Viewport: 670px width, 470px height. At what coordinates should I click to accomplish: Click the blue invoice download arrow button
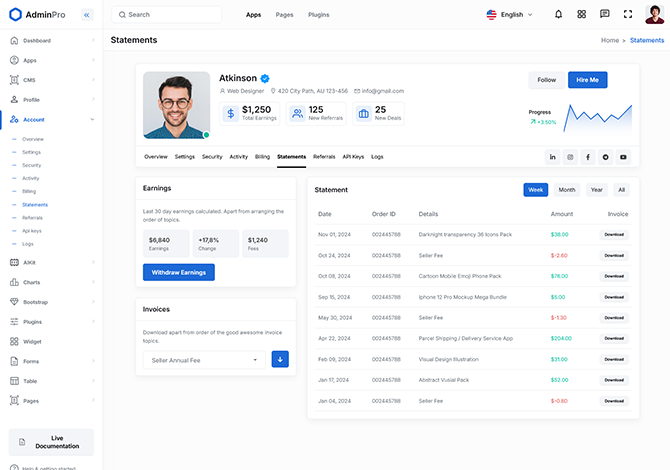click(280, 359)
